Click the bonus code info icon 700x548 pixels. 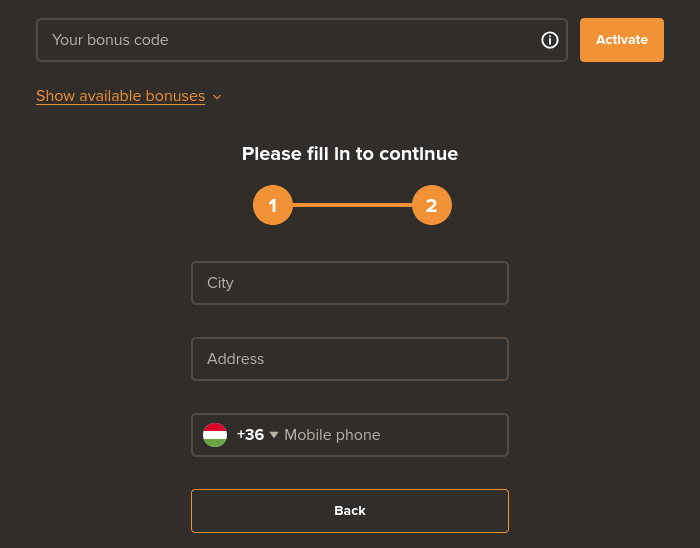550,40
